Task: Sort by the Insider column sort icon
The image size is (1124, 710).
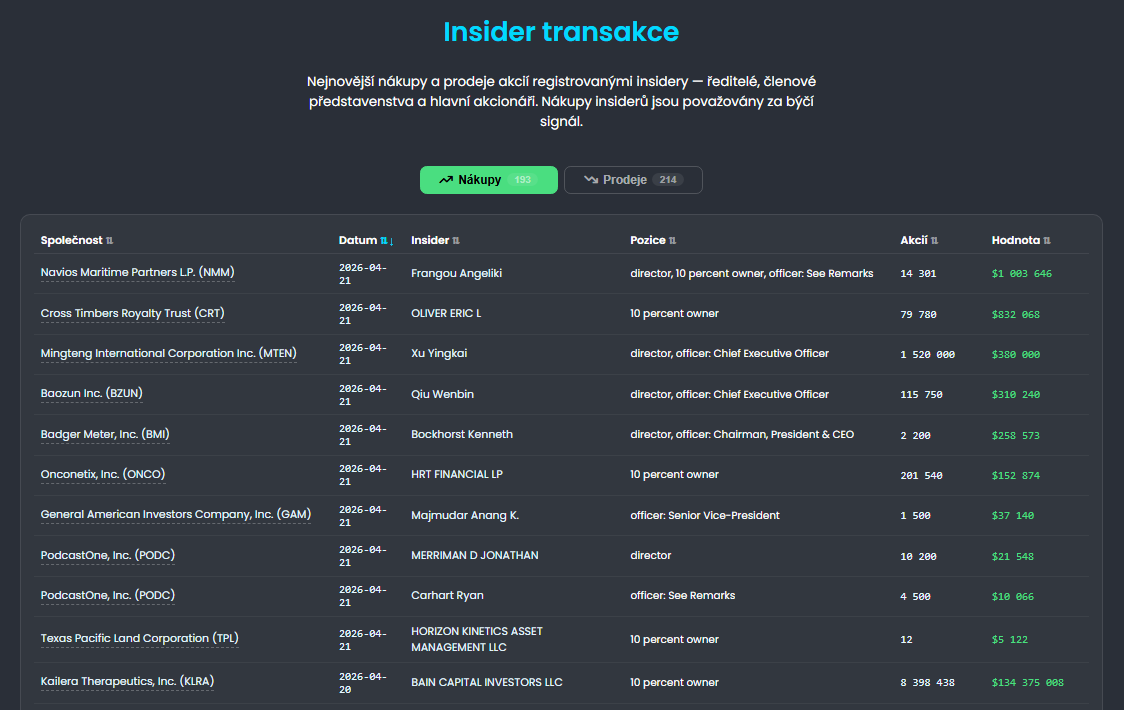Action: coord(456,241)
